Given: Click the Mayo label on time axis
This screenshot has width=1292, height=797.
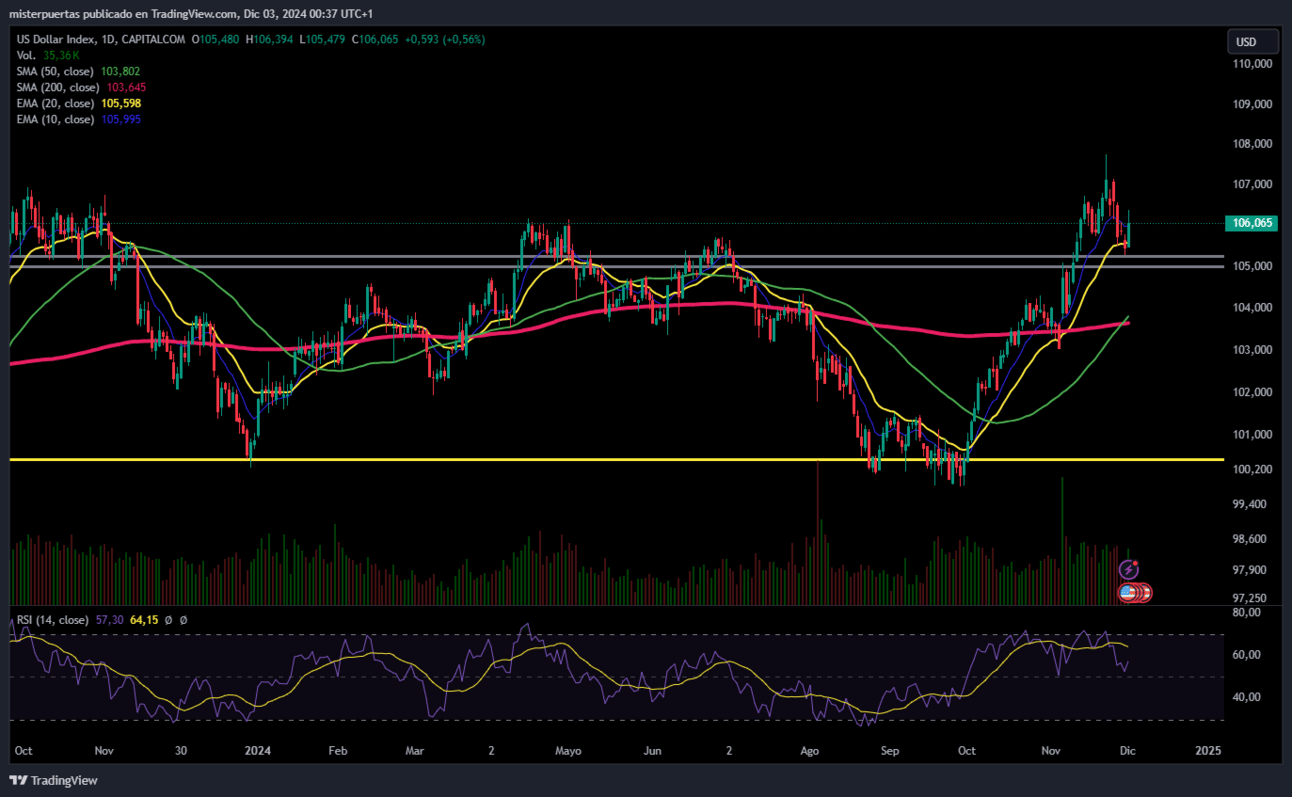Looking at the screenshot, I should (x=568, y=750).
